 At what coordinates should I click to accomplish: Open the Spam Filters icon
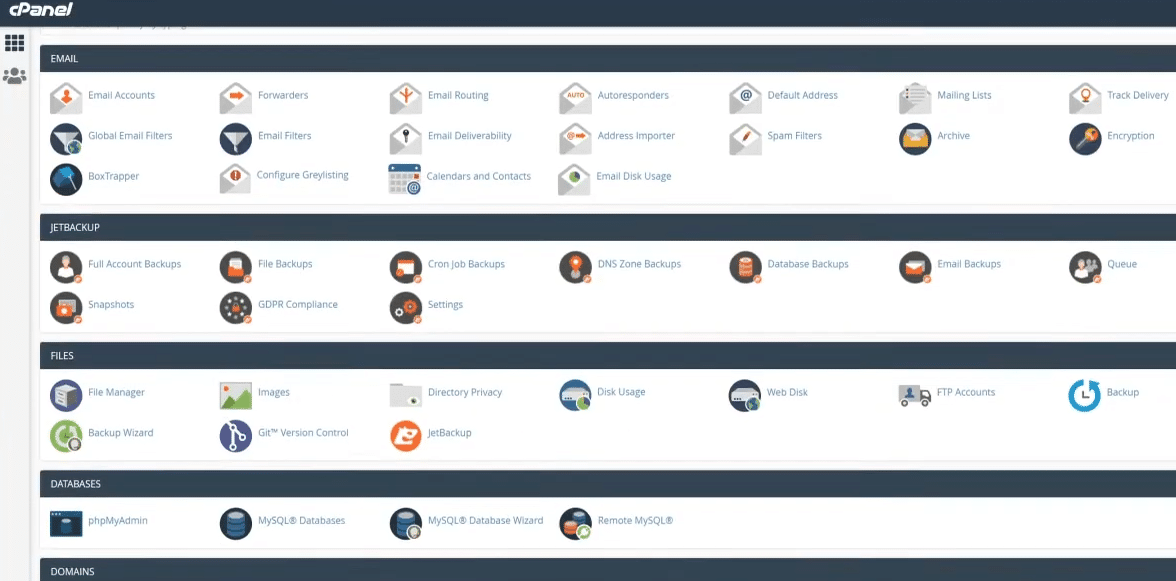(746, 139)
